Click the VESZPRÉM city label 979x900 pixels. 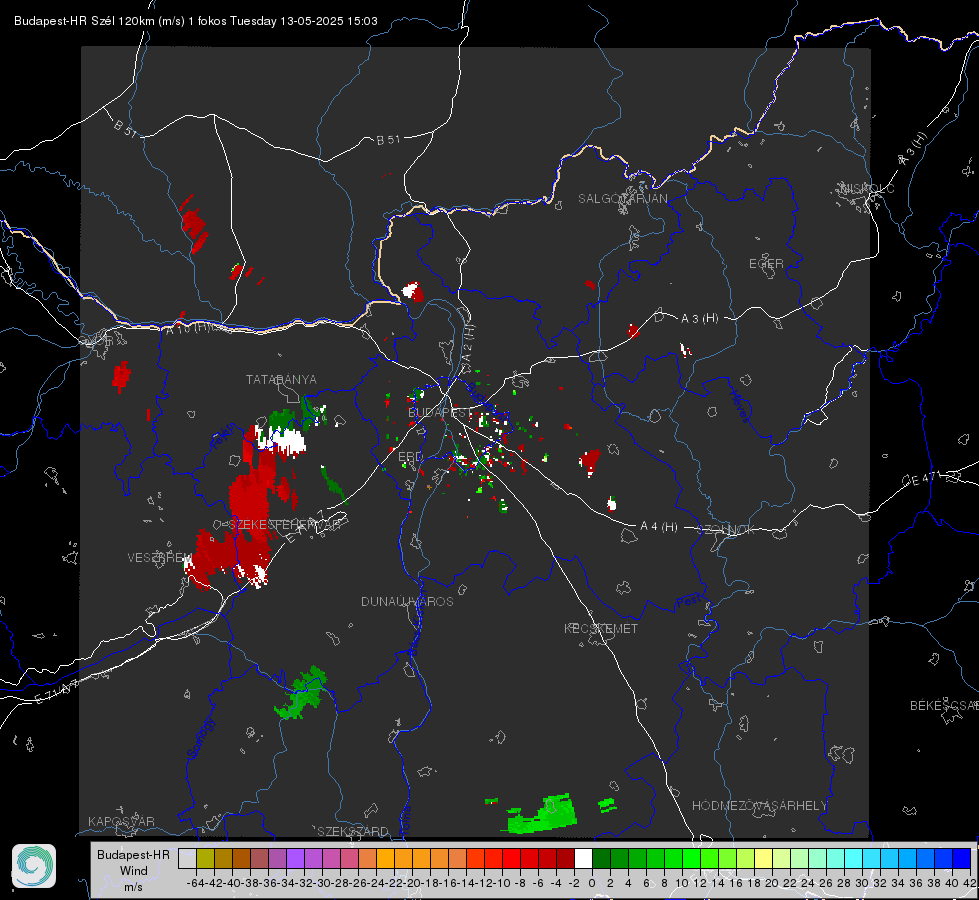click(160, 557)
